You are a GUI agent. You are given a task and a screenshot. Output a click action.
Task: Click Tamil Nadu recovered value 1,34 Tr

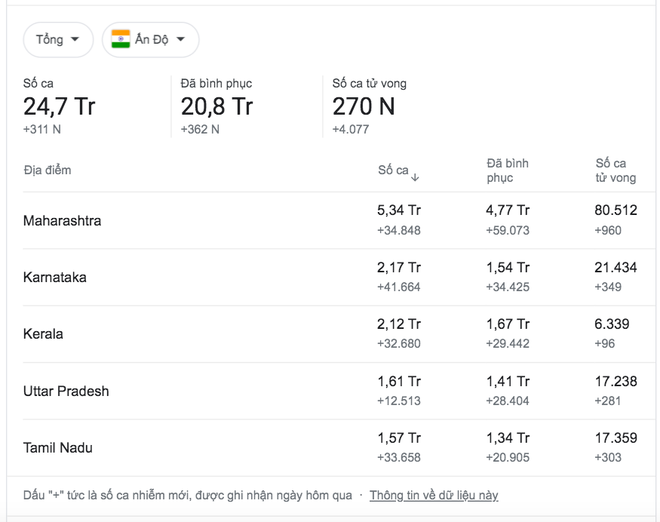point(508,438)
